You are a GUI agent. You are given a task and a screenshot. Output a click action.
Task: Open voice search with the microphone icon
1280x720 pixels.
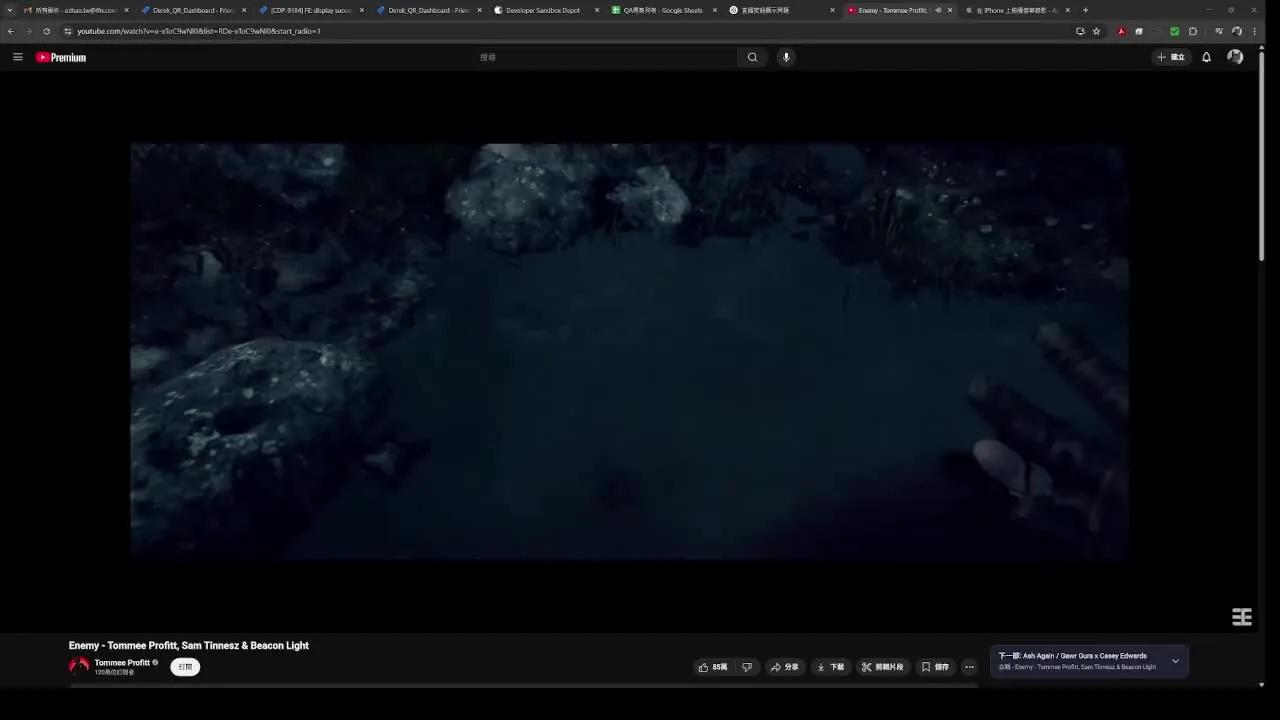(x=786, y=57)
